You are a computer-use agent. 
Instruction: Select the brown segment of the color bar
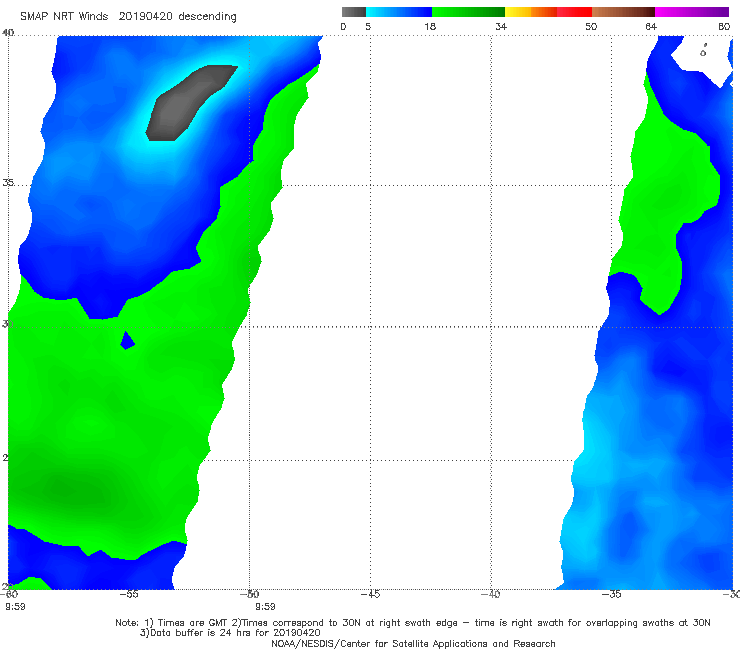623,12
